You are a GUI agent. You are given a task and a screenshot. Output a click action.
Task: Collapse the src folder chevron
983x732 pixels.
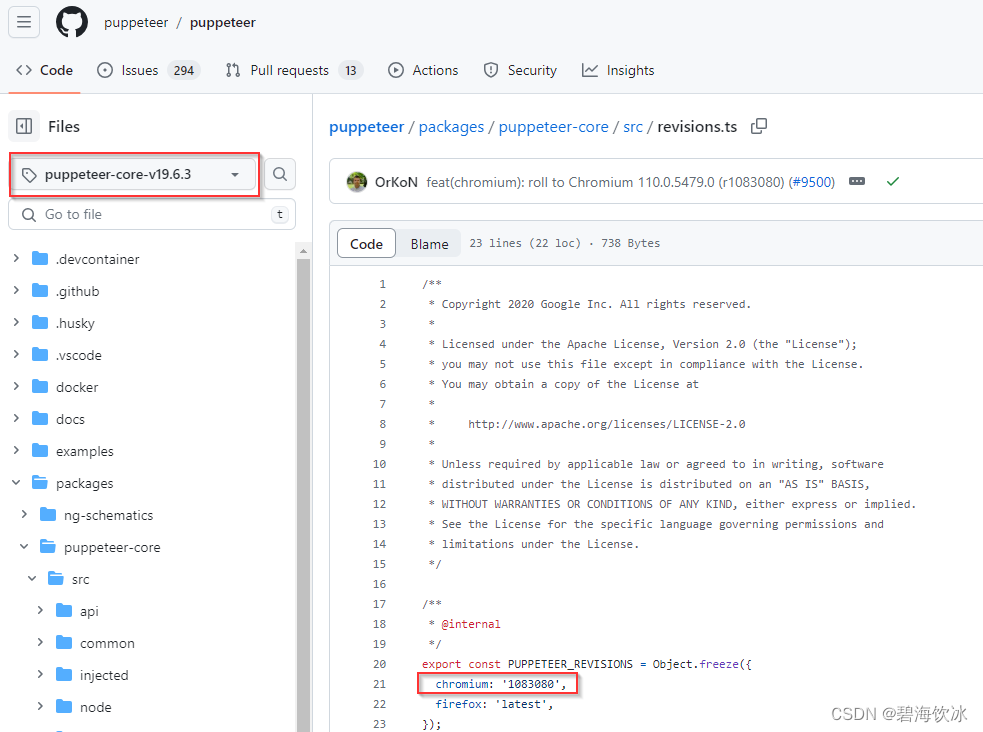[32, 578]
